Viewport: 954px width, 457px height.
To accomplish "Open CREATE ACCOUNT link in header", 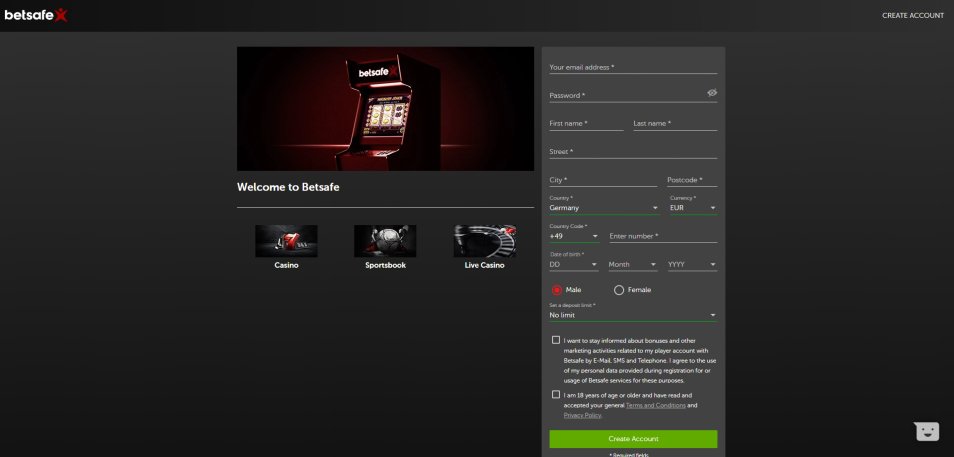I will pyautogui.click(x=913, y=16).
